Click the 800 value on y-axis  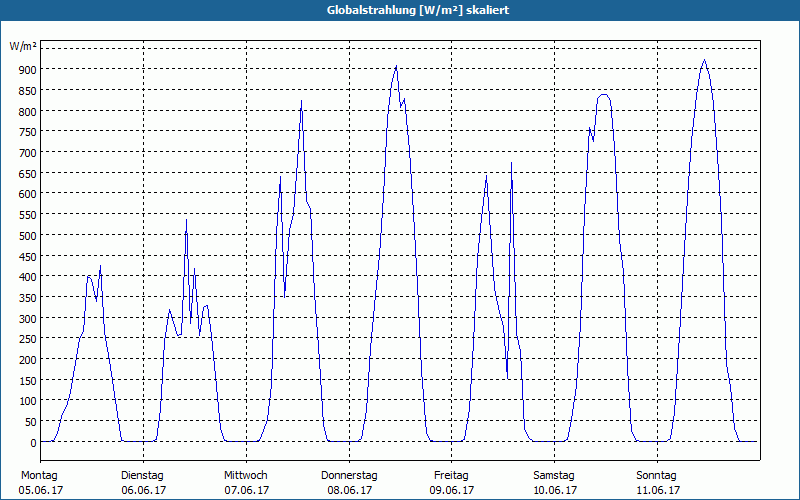[x=28, y=111]
